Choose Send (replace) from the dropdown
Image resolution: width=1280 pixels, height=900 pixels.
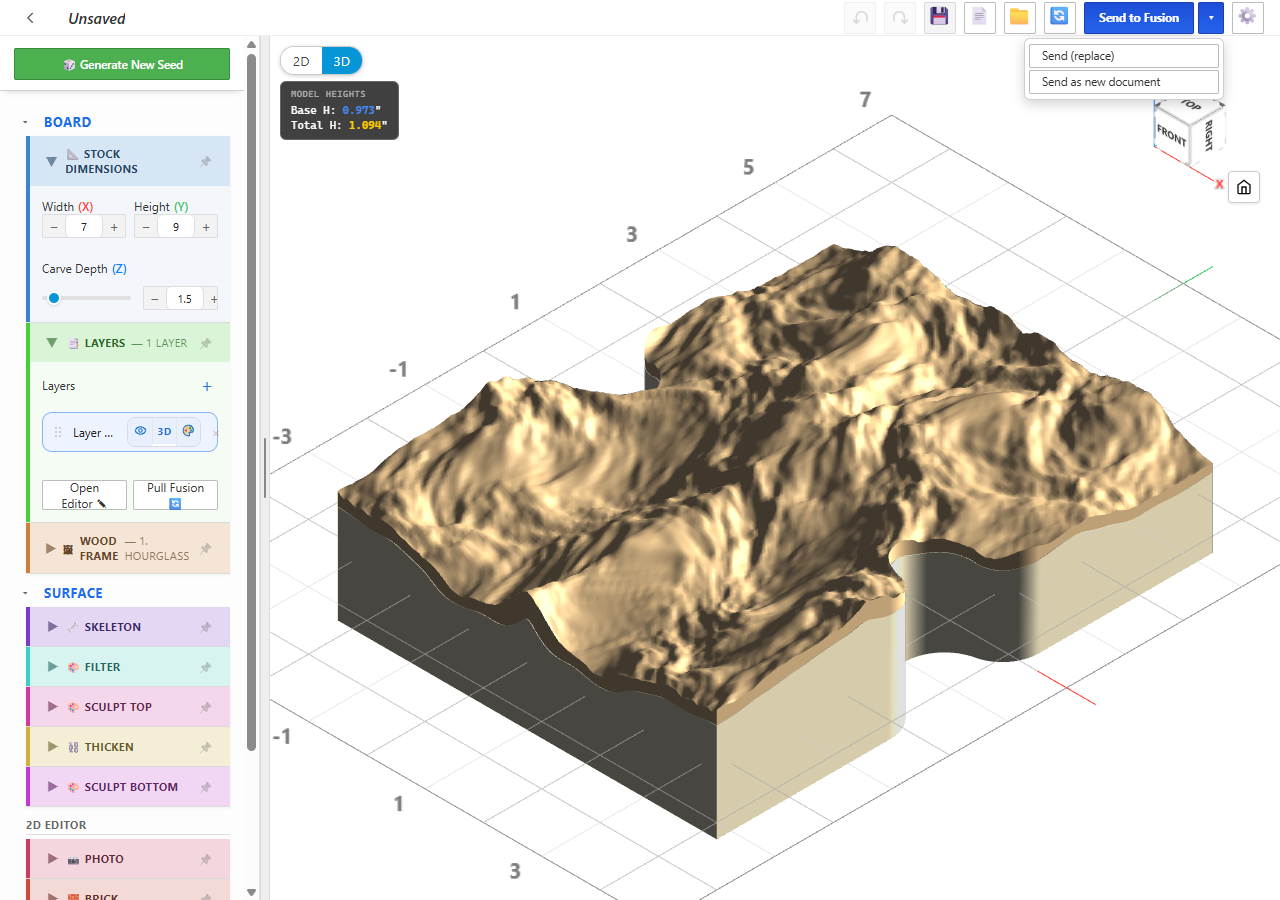coord(1124,56)
